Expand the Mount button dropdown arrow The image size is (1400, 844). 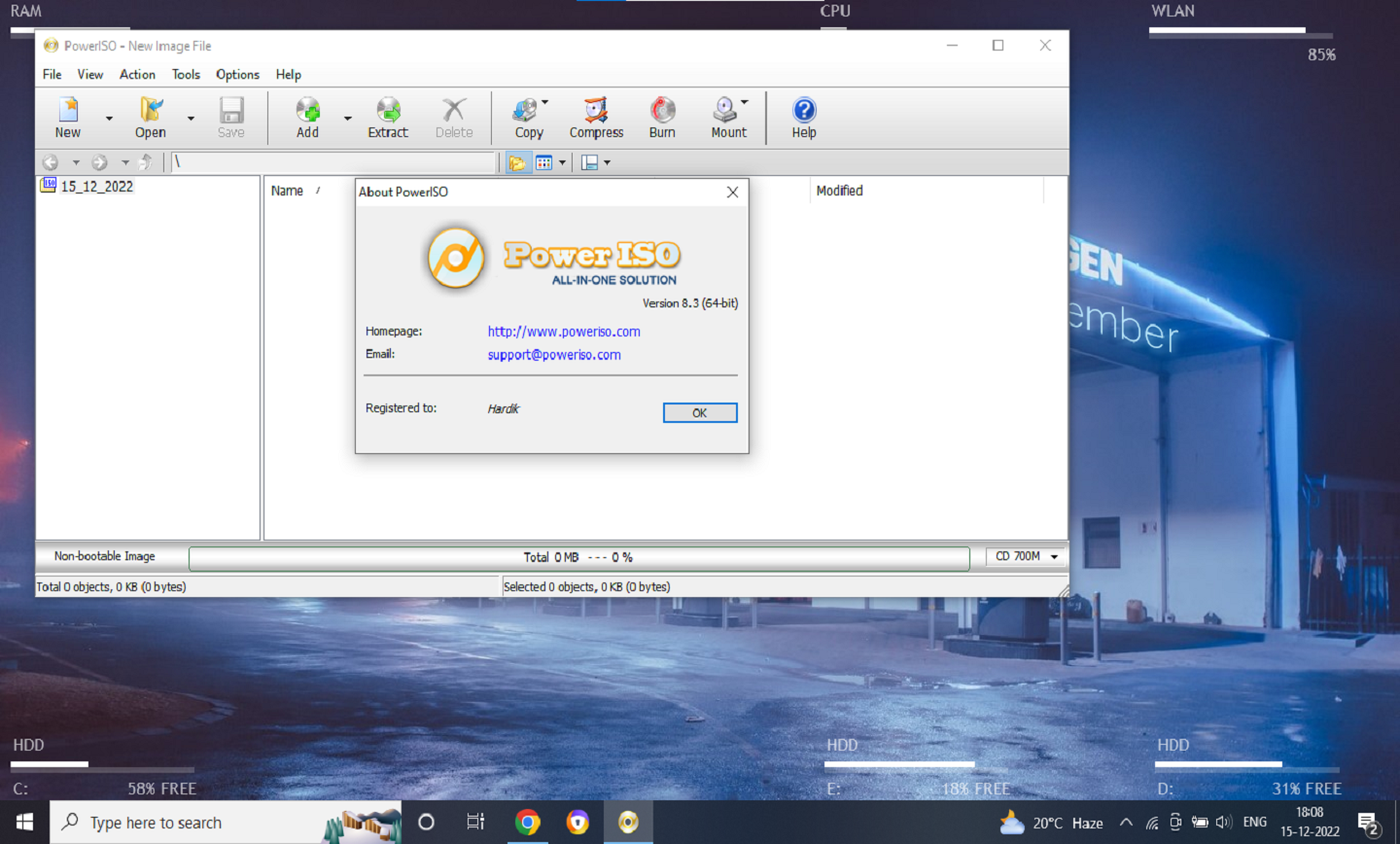click(745, 102)
